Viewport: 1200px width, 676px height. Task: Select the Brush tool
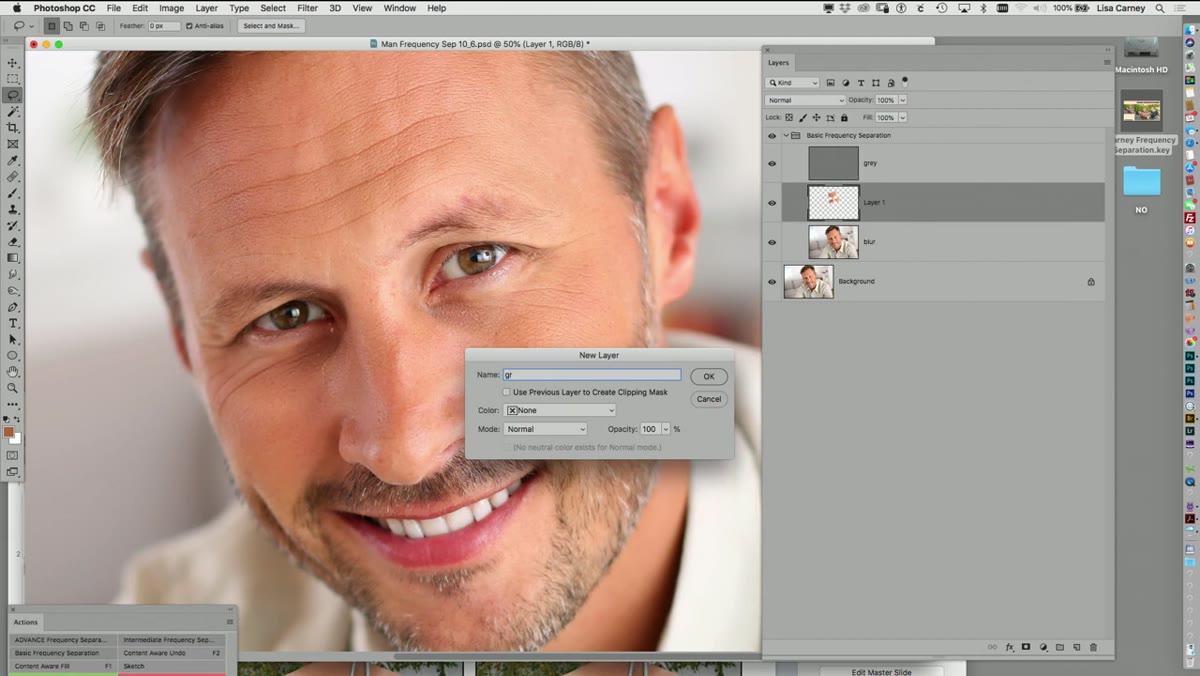pos(13,193)
